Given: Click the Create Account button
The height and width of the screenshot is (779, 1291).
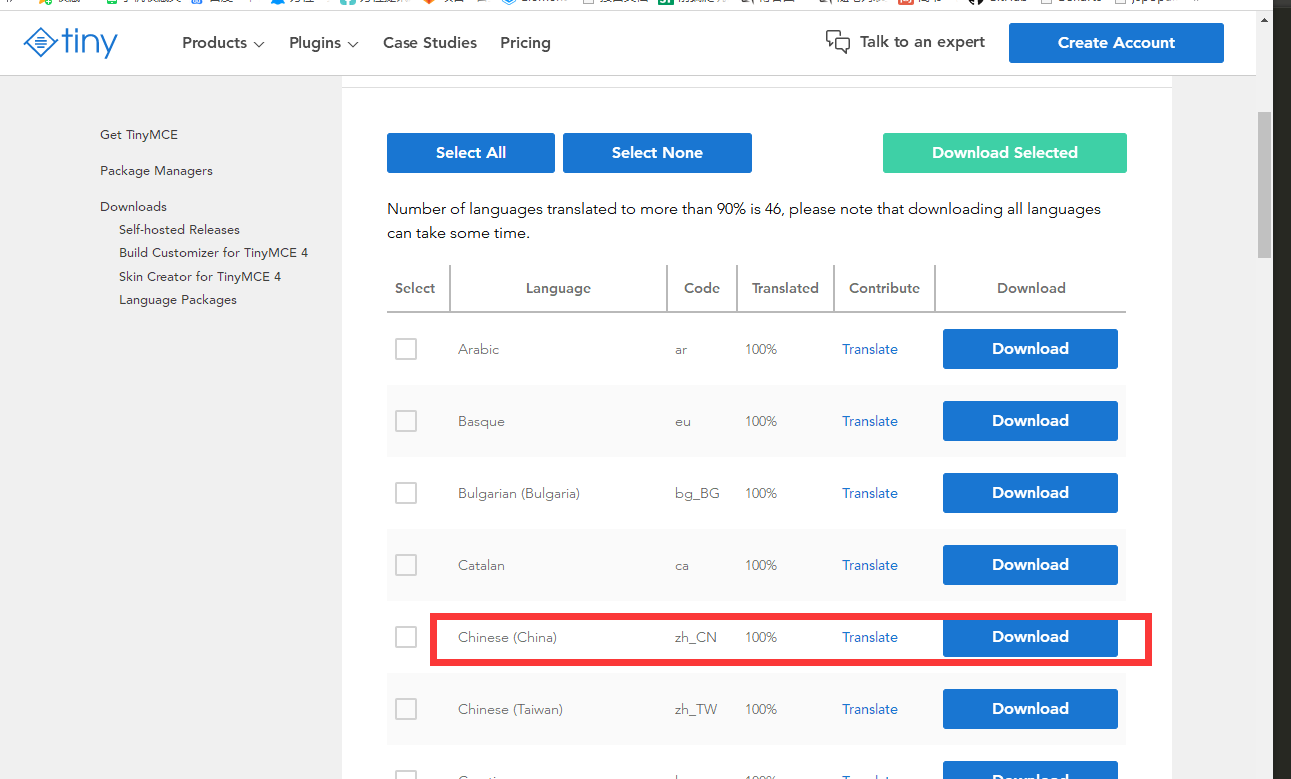Looking at the screenshot, I should tap(1116, 43).
